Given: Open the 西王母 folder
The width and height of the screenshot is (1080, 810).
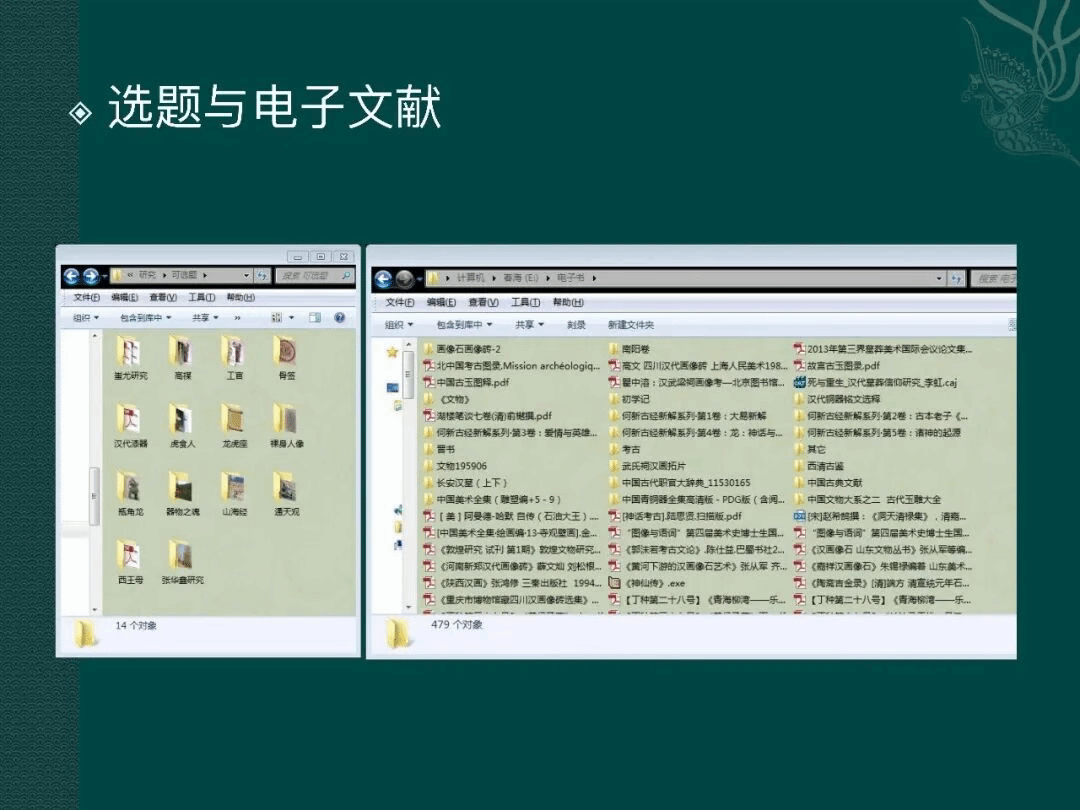Looking at the screenshot, I should [129, 558].
